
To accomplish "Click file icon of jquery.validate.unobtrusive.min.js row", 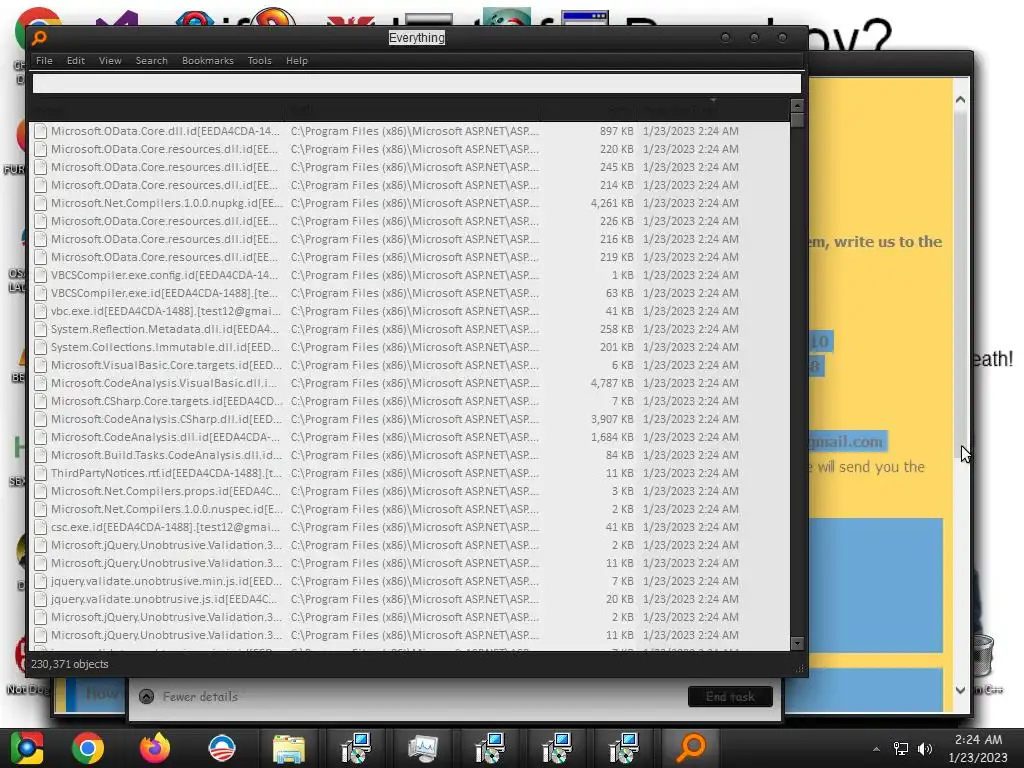I will tap(40, 581).
